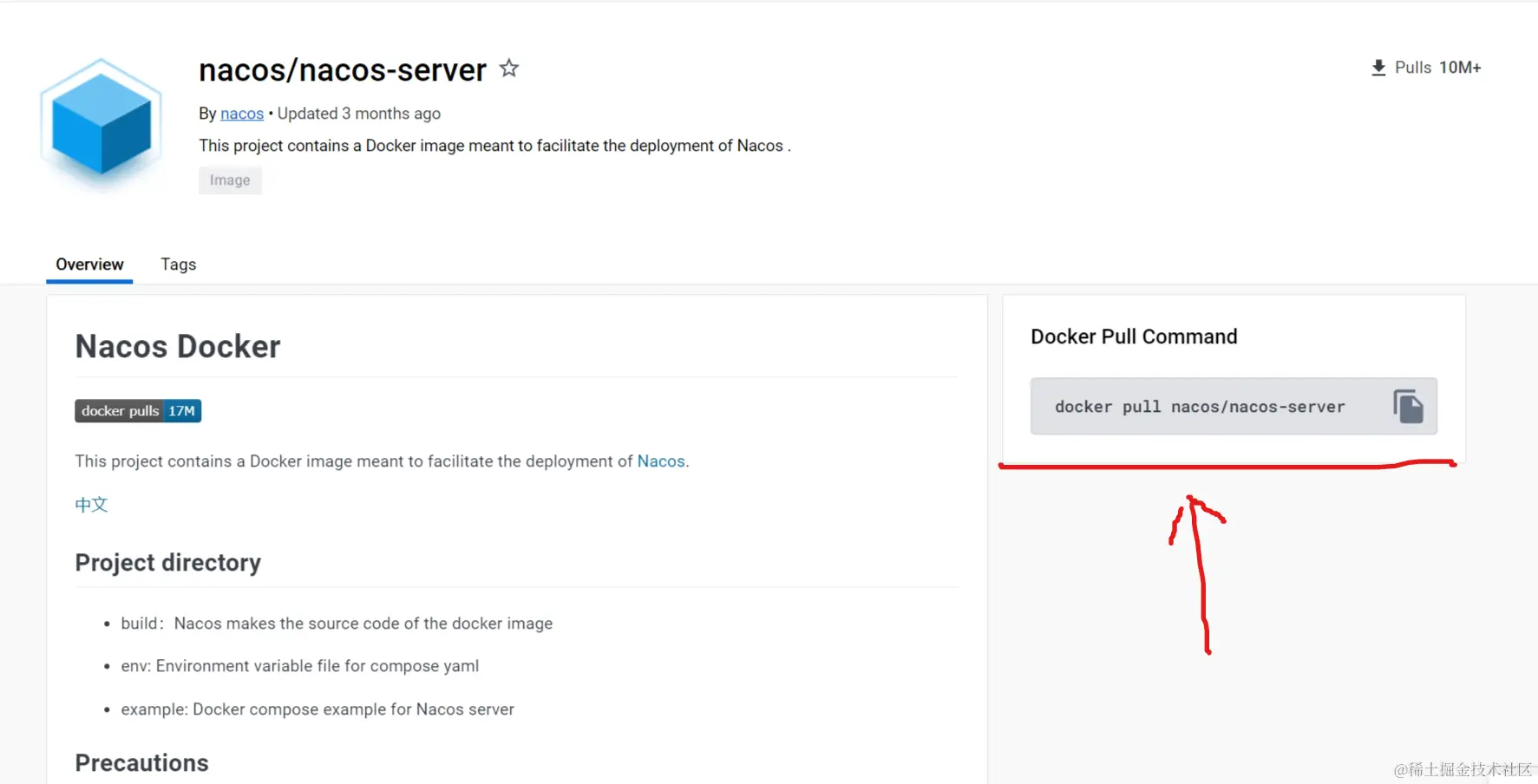This screenshot has width=1538, height=784.
Task: Switch to the Tags tab
Action: (x=178, y=265)
